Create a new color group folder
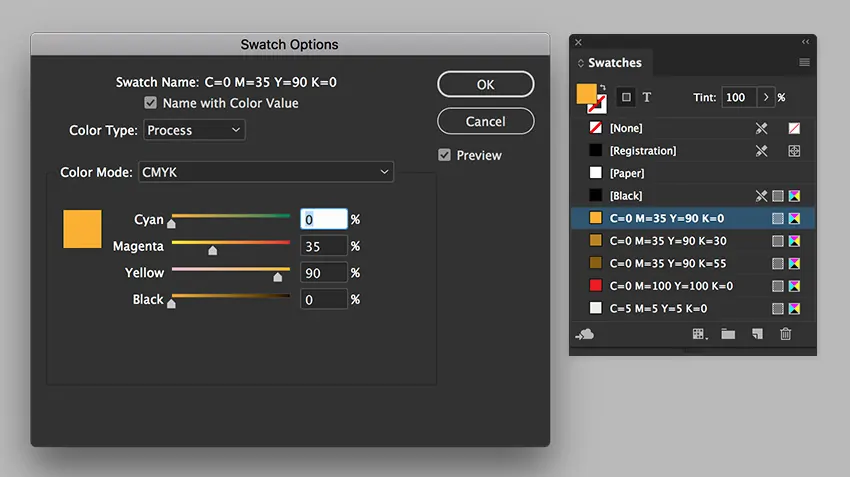850x477 pixels. pyautogui.click(x=728, y=334)
